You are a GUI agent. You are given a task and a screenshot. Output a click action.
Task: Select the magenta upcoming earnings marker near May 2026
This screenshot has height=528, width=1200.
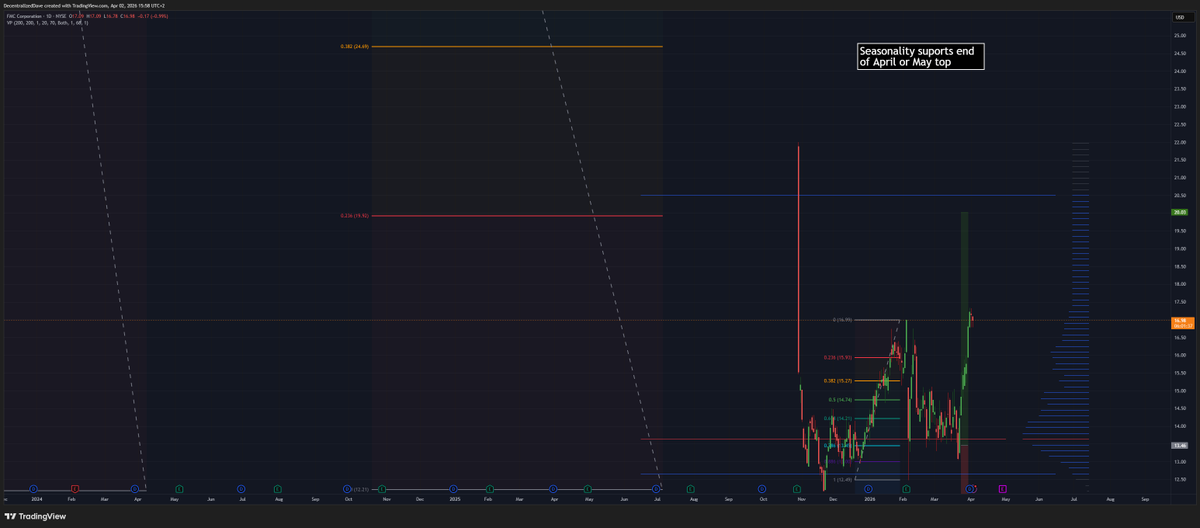(x=1002, y=488)
